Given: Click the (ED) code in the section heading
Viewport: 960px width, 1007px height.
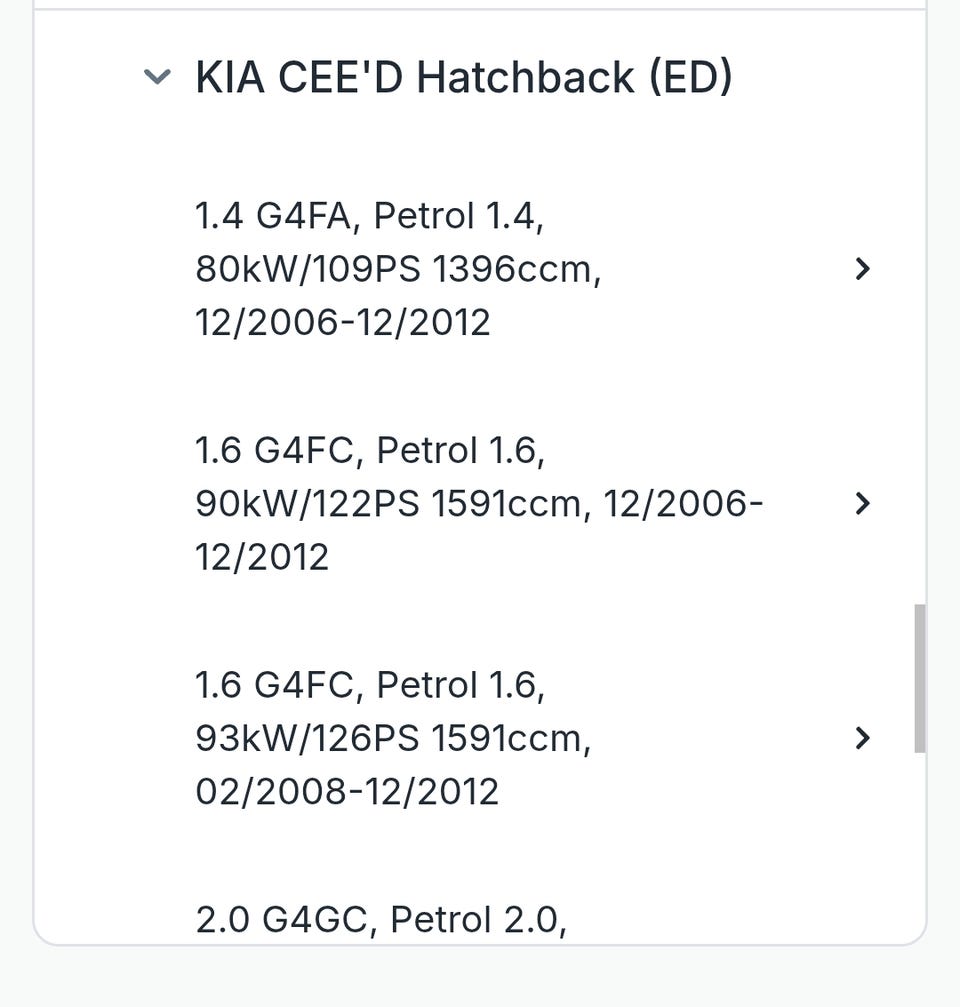Looking at the screenshot, I should pyautogui.click(x=691, y=77).
